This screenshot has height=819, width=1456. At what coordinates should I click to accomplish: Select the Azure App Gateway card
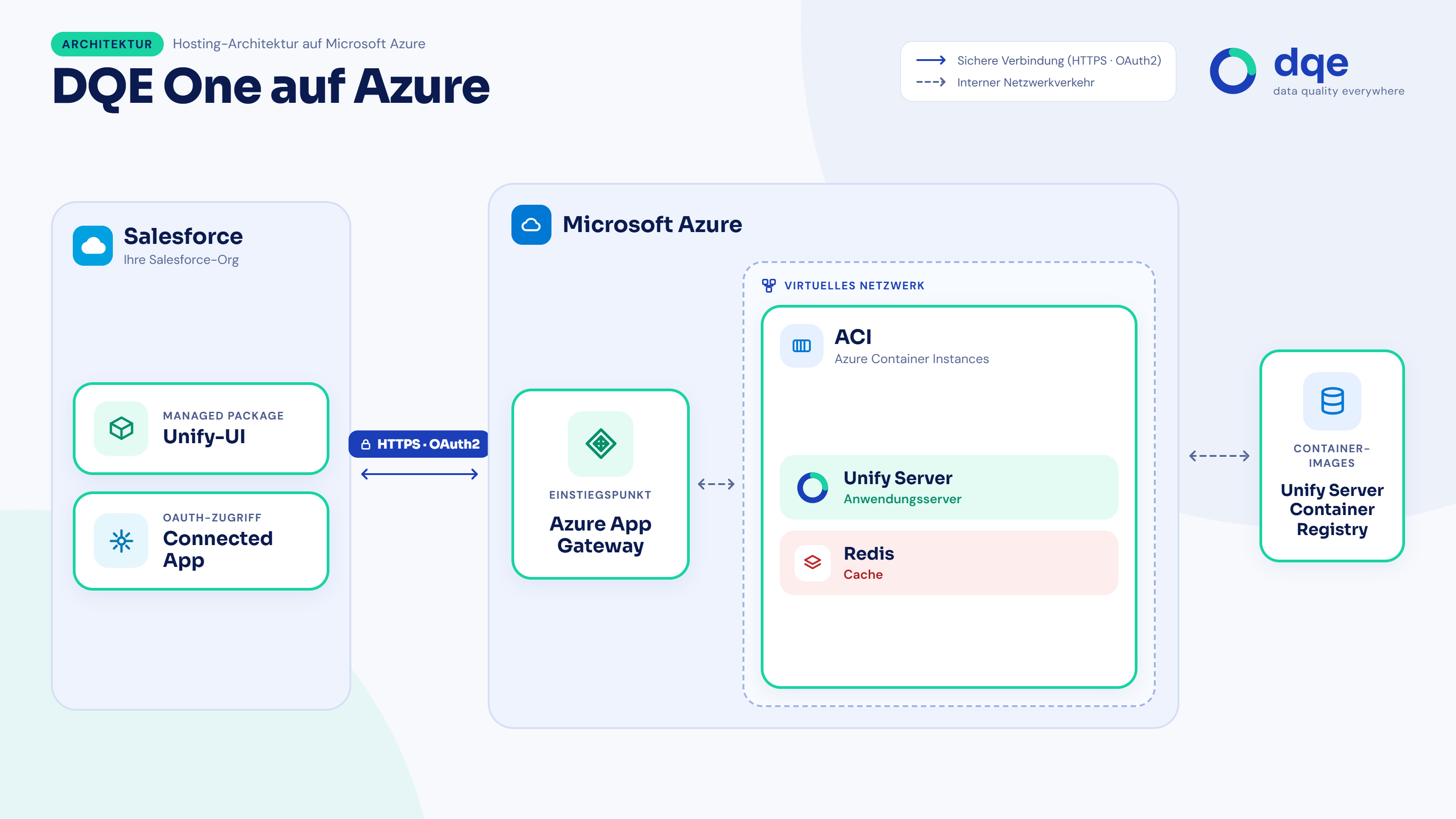pos(600,484)
